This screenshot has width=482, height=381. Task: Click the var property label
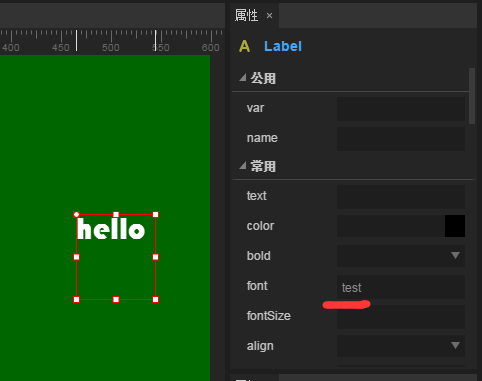pyautogui.click(x=255, y=108)
